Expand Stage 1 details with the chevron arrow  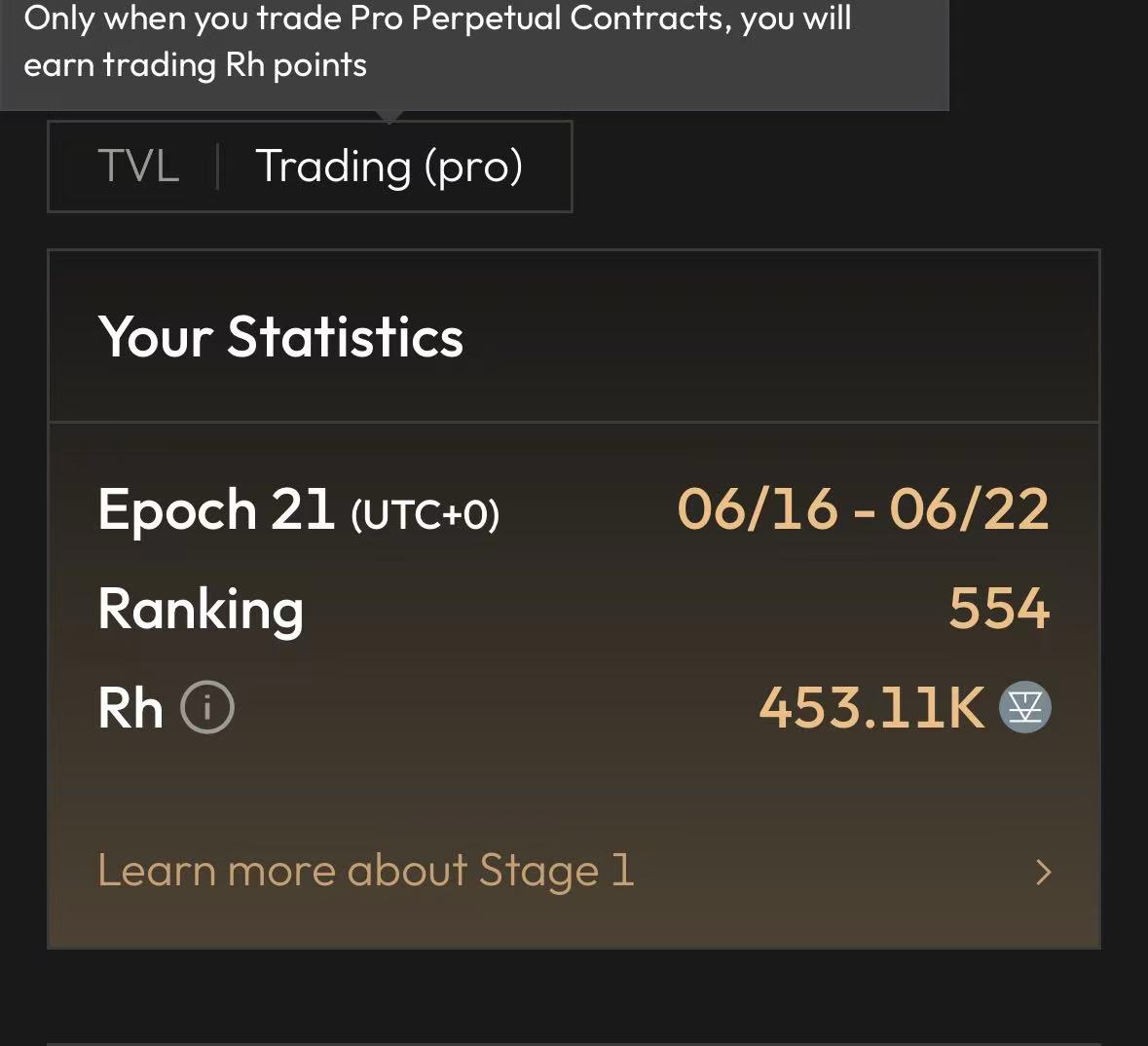(x=1044, y=872)
